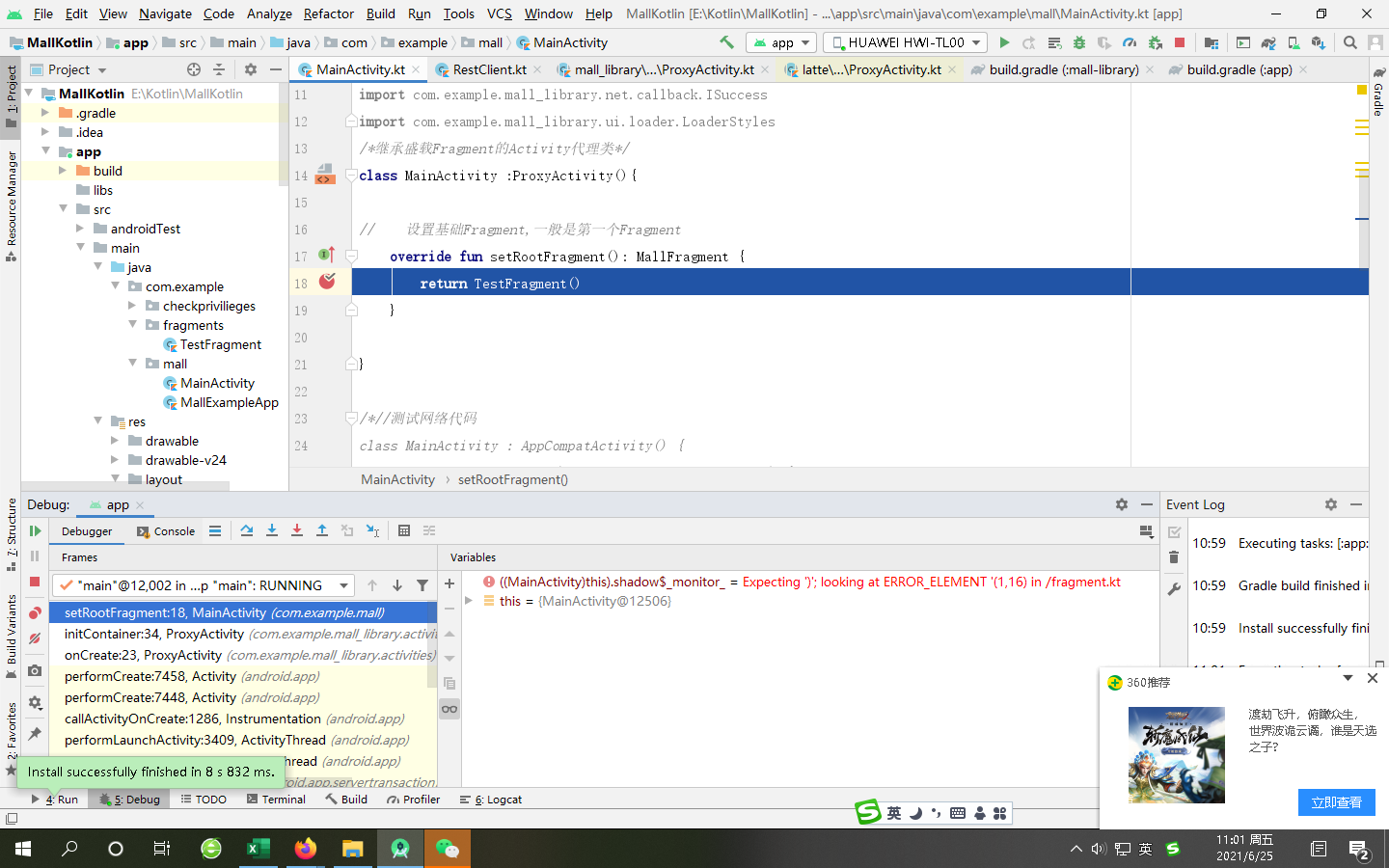Screen dimensions: 1389x868
Task: Clear Event Log with trash icon
Action: tap(1174, 557)
